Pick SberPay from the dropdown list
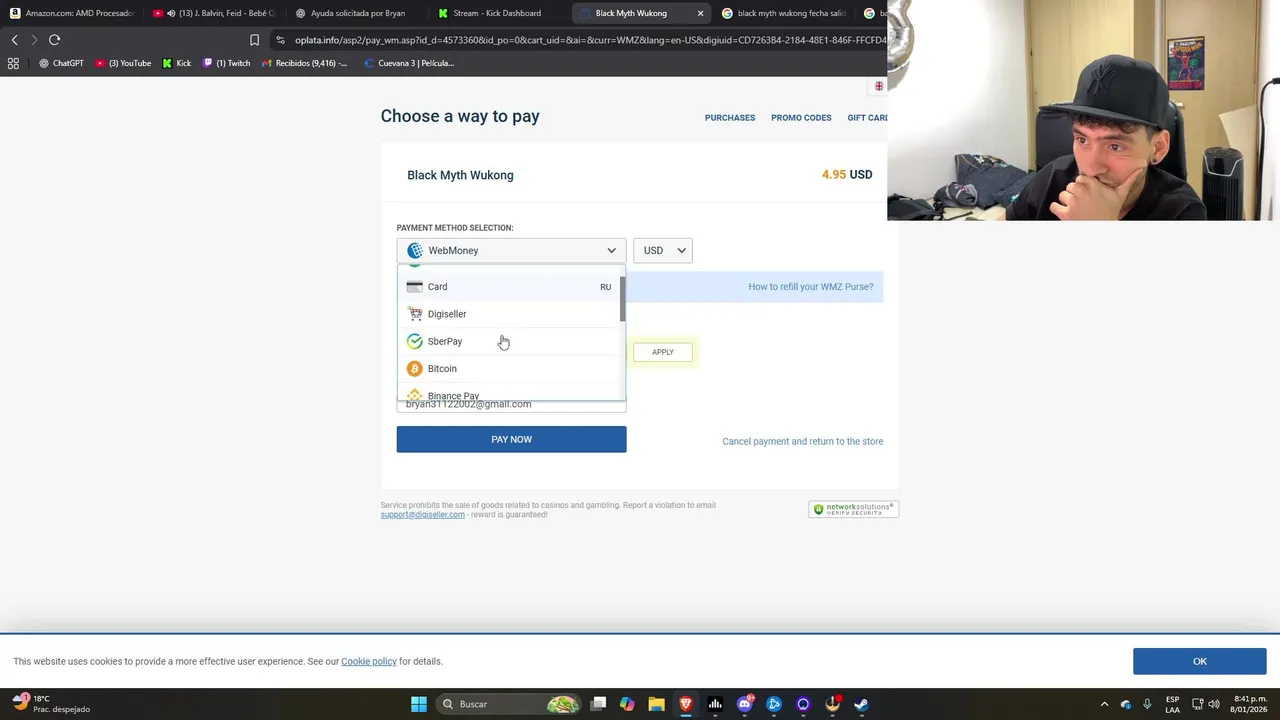The height and width of the screenshot is (720, 1280). tap(509, 341)
